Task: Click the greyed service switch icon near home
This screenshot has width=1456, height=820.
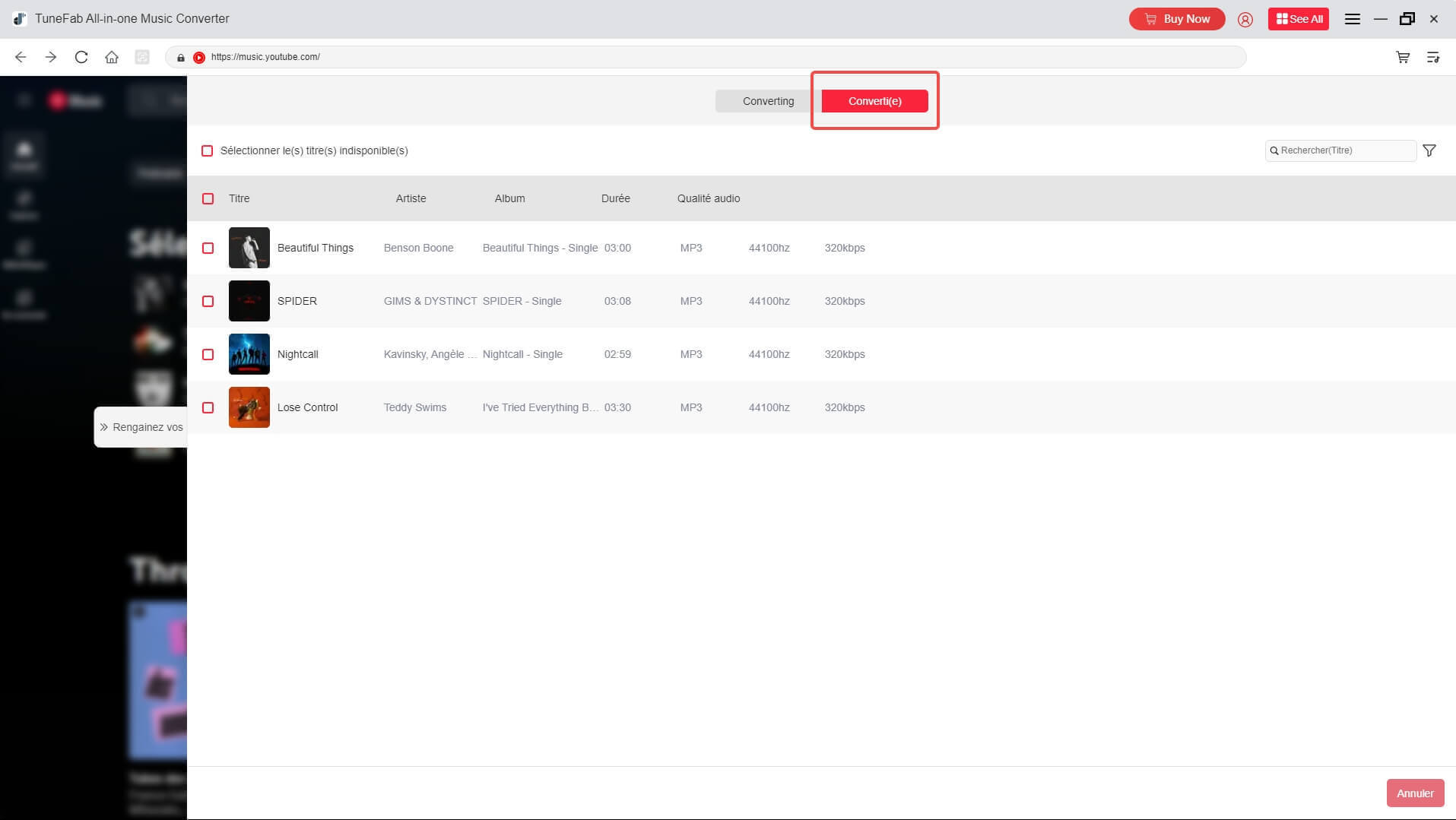Action: [x=142, y=57]
